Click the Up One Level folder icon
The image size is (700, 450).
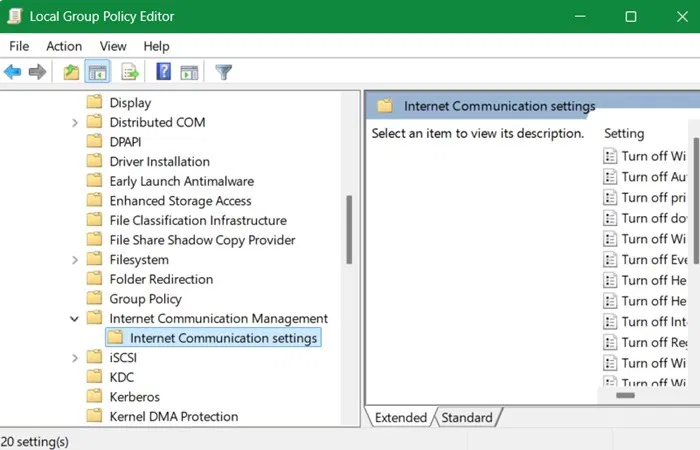point(71,72)
